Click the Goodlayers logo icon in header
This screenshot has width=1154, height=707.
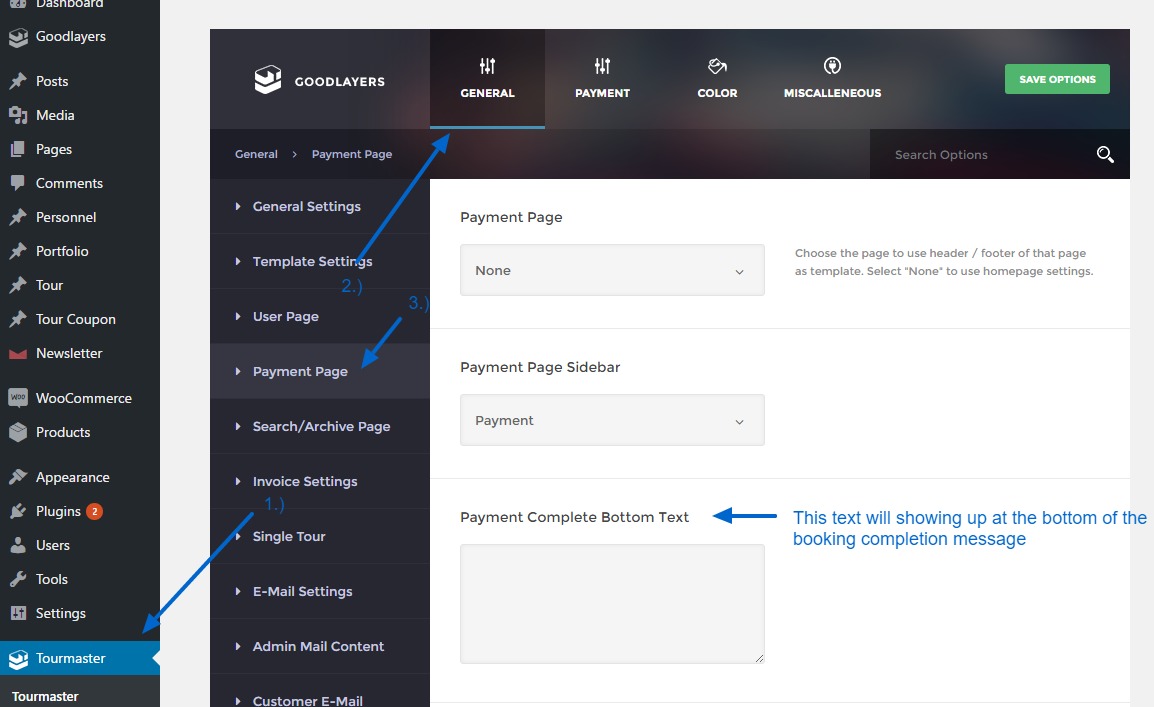pyautogui.click(x=268, y=81)
